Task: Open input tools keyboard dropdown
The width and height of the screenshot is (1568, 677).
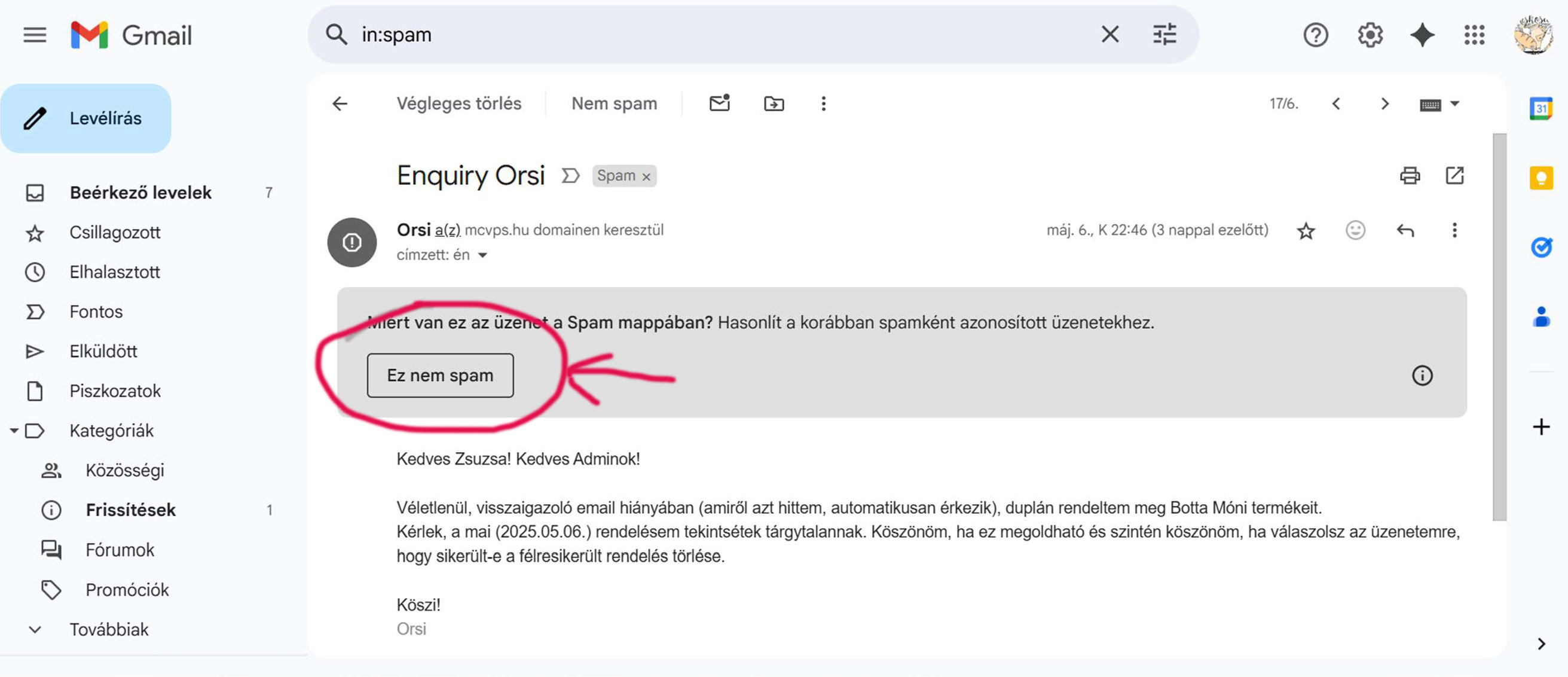Action: click(1439, 105)
